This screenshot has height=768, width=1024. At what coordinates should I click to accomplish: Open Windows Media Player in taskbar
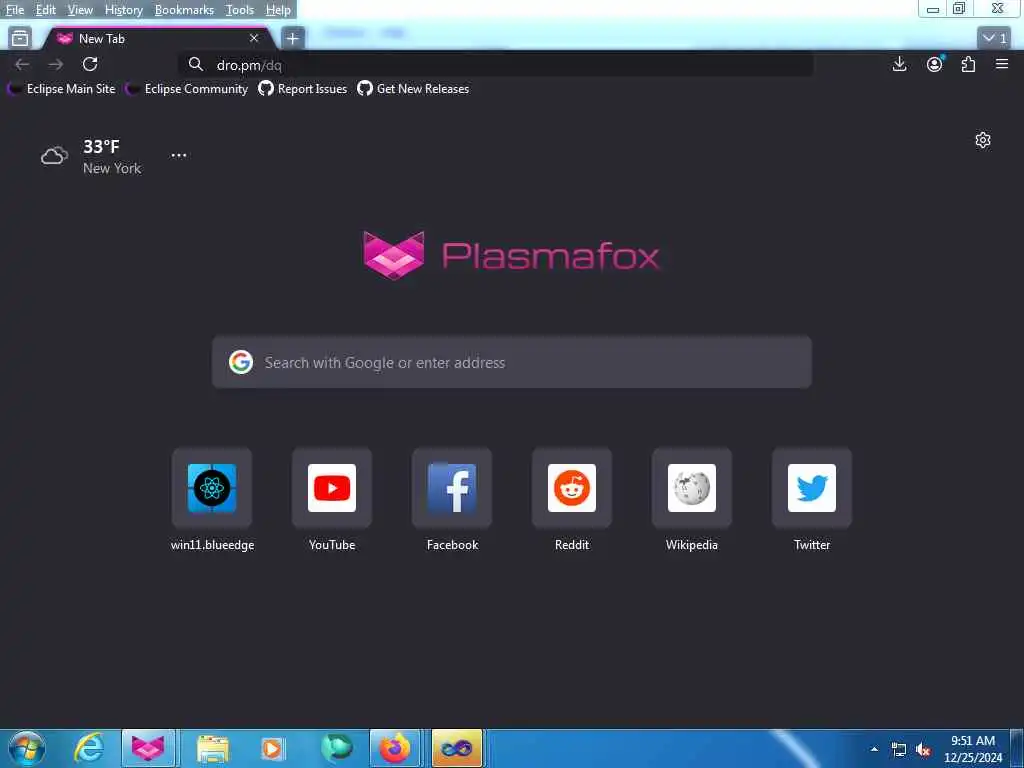pyautogui.click(x=273, y=748)
